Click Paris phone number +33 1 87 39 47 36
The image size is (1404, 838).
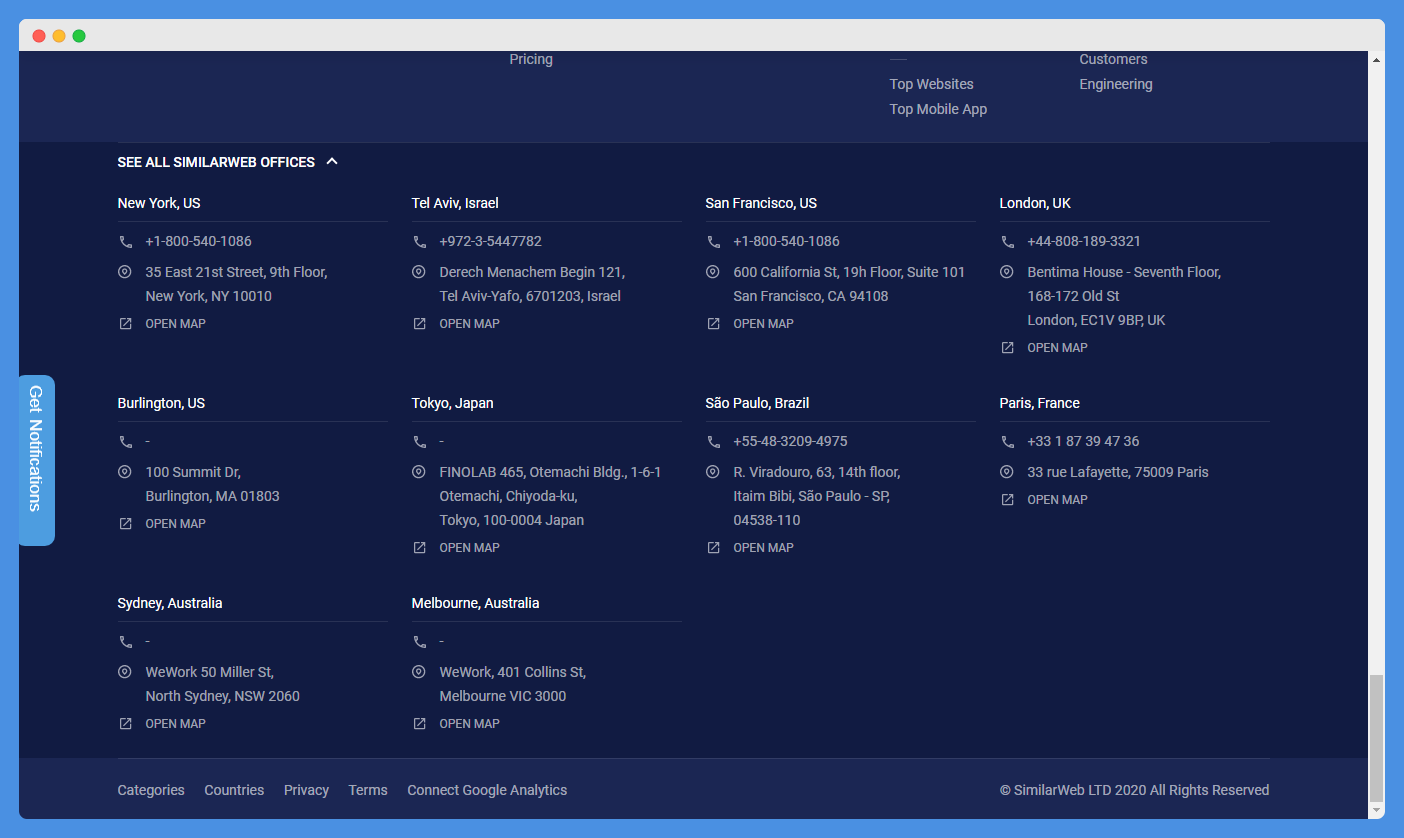pos(1083,441)
